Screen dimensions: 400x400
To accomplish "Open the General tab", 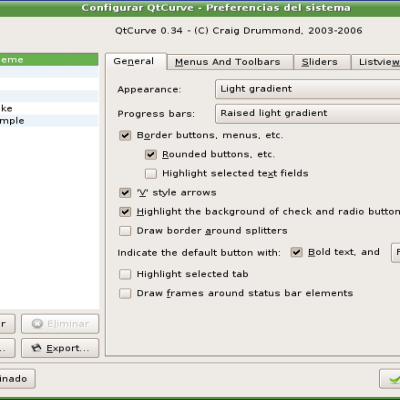I will pos(136,61).
